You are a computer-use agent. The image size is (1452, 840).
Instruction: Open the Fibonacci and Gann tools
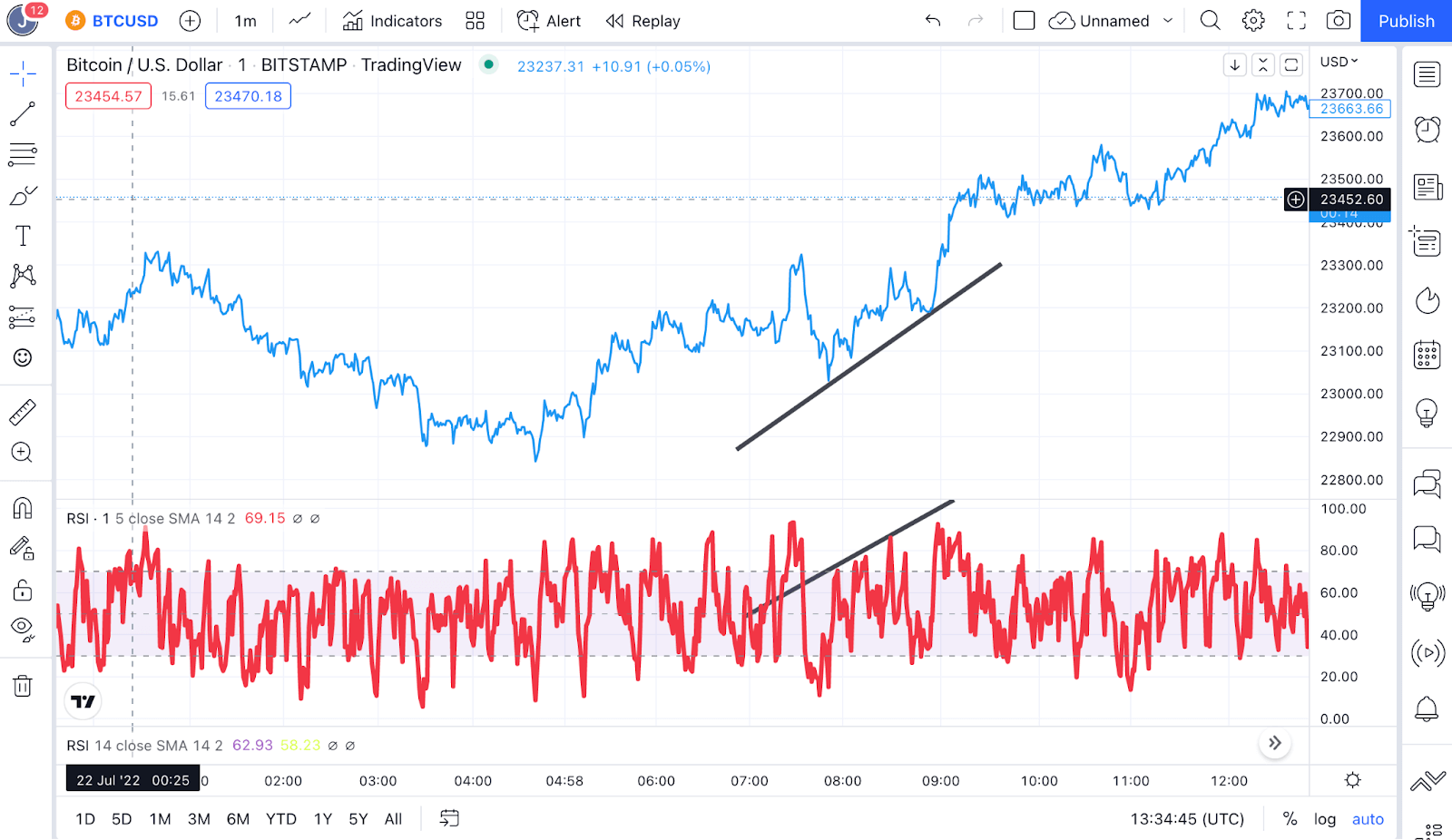23,154
